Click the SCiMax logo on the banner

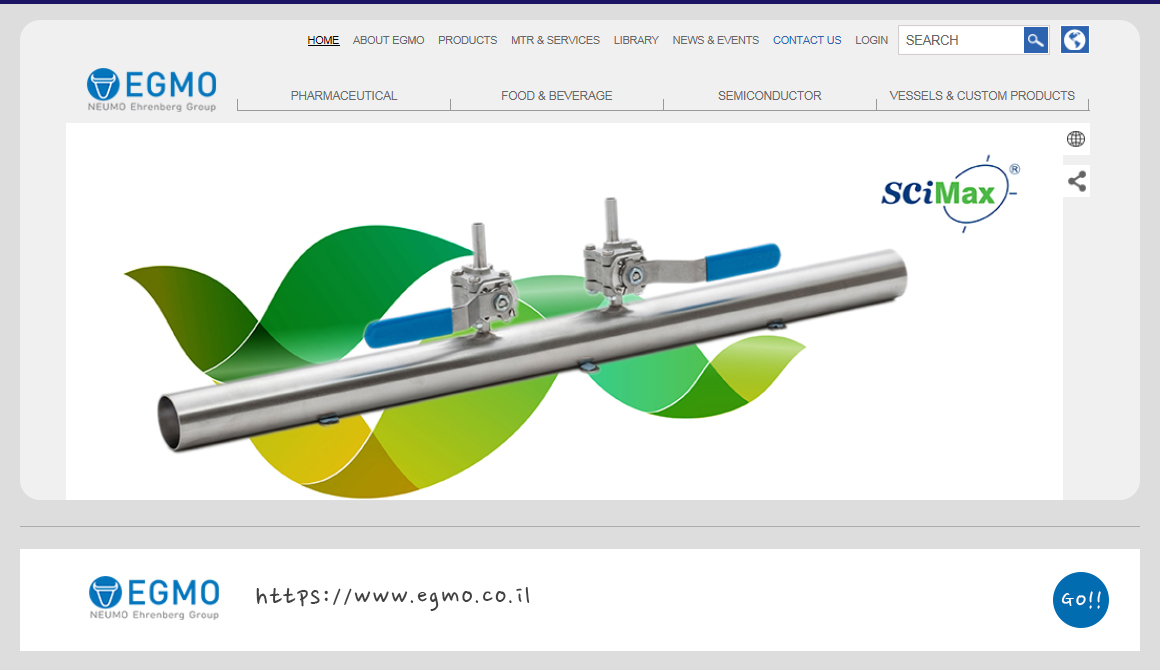(x=951, y=194)
